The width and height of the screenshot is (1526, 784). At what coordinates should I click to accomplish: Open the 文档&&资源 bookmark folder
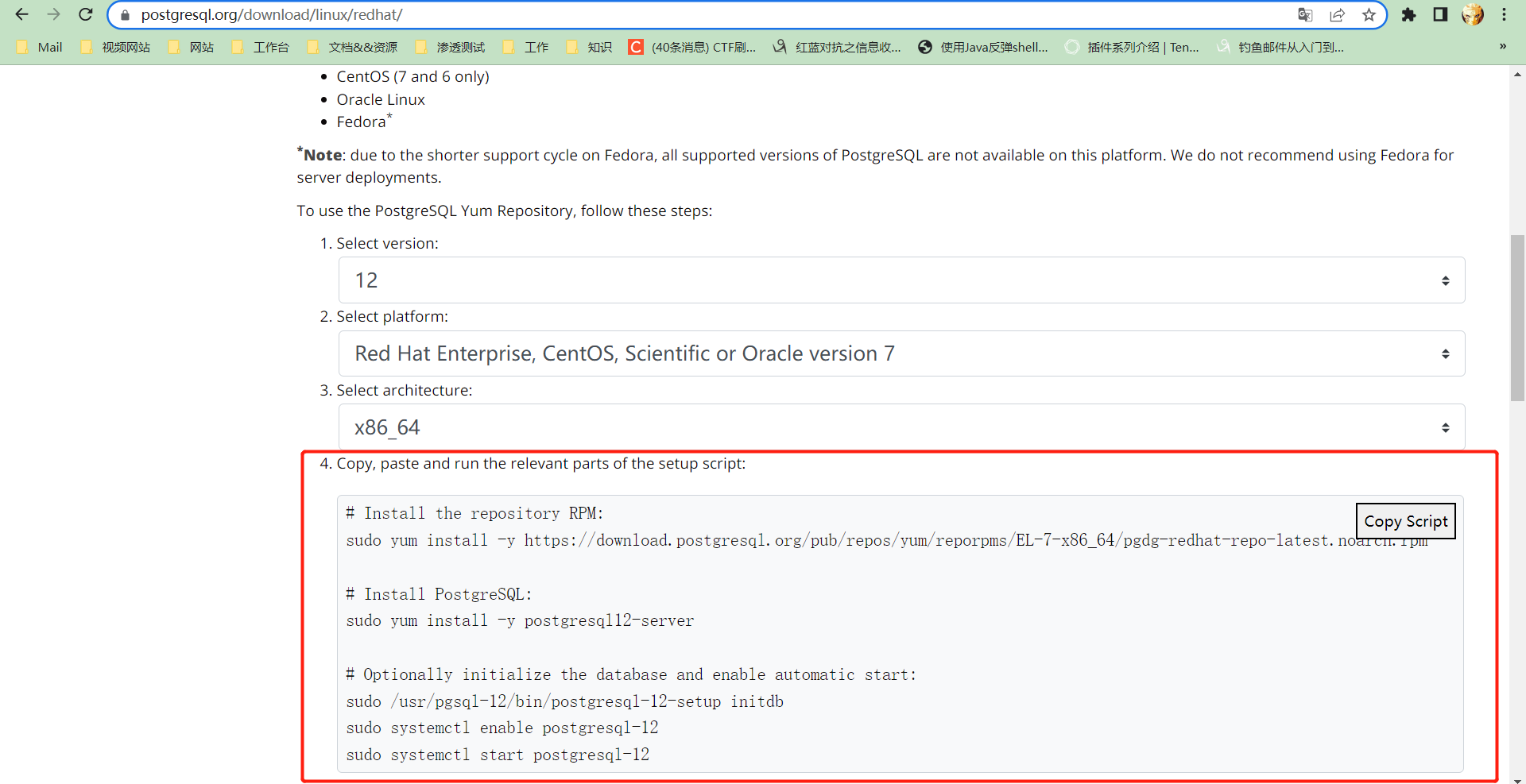[x=352, y=47]
